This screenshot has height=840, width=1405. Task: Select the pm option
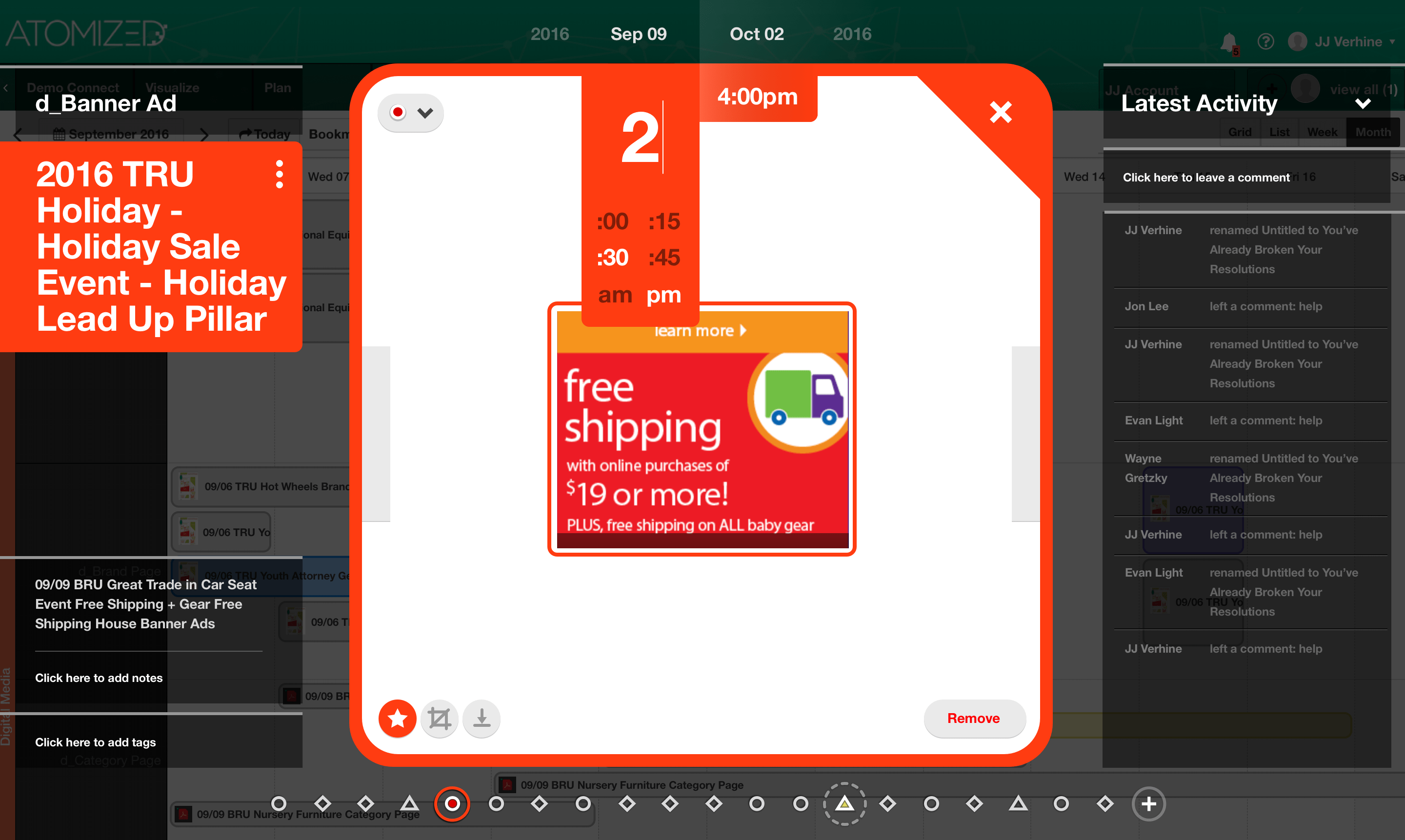[663, 295]
